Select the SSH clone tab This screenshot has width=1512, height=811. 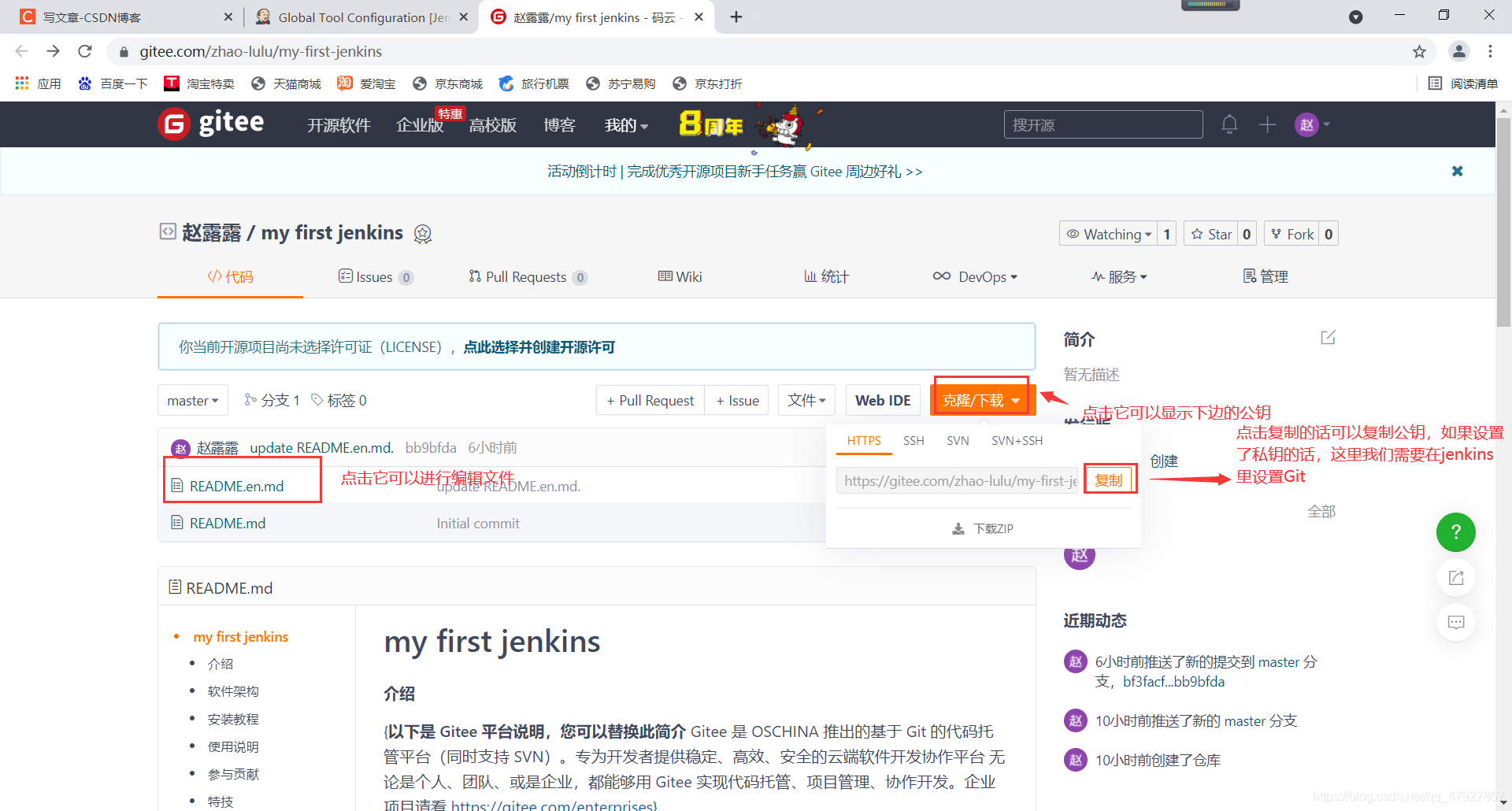[913, 441]
